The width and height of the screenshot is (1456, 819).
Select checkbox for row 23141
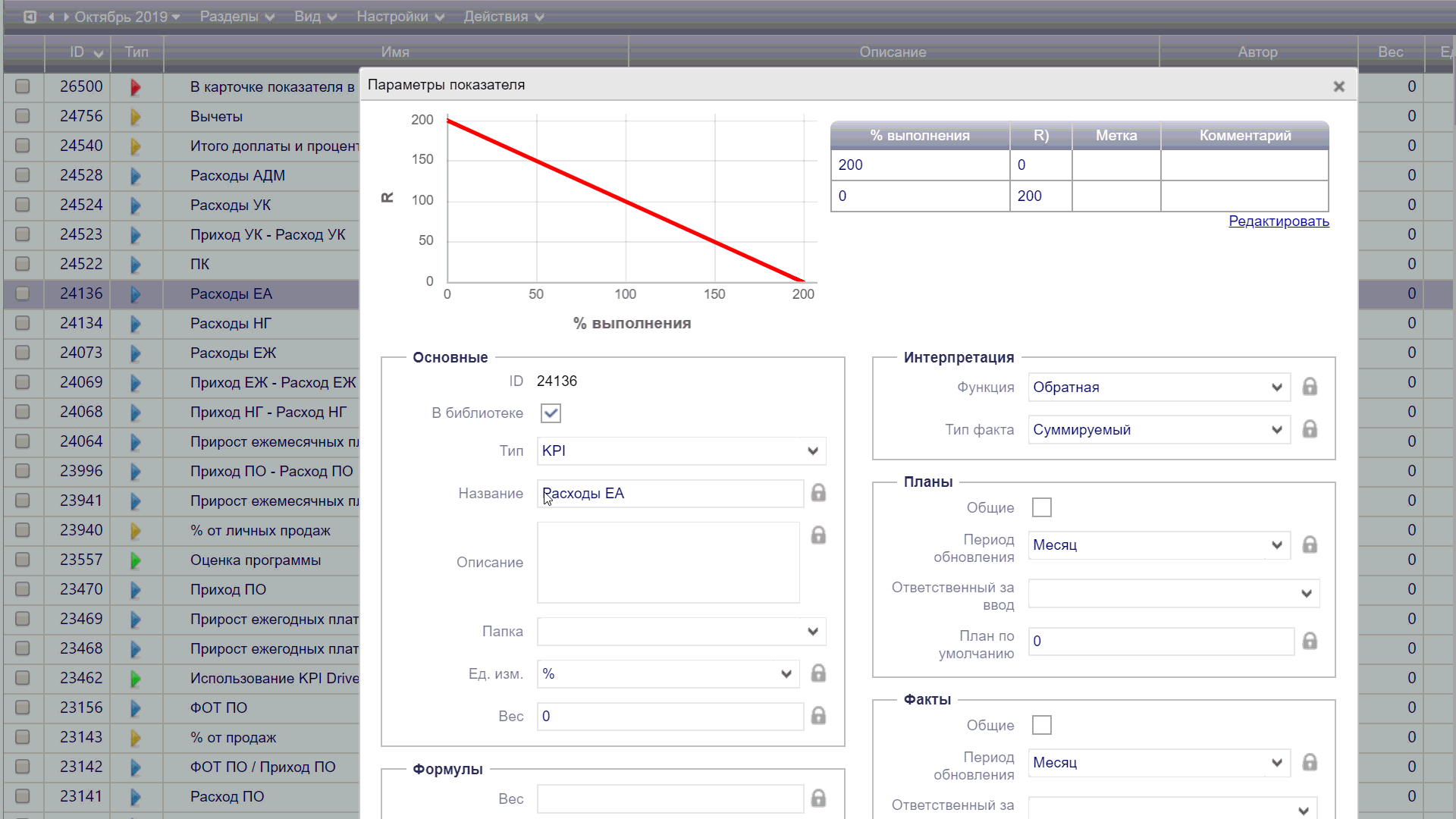point(23,796)
